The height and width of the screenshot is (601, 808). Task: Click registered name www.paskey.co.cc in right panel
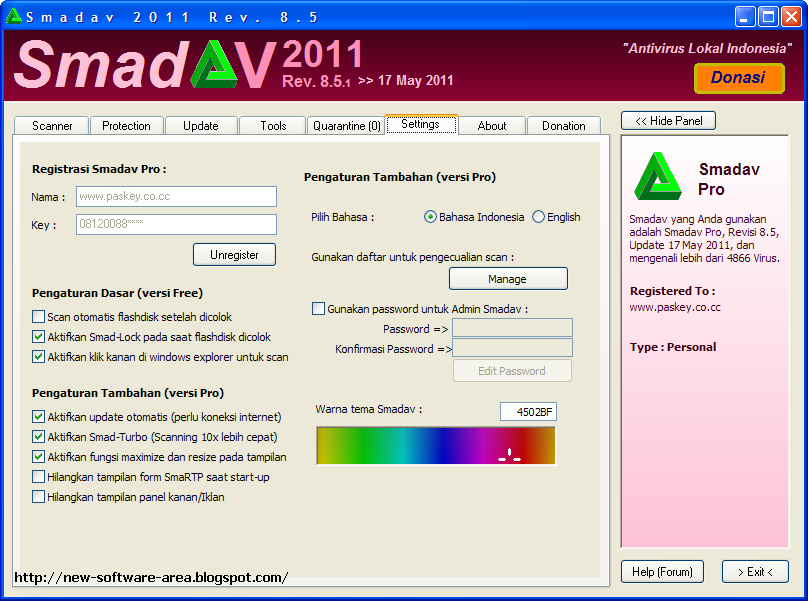pyautogui.click(x=675, y=308)
